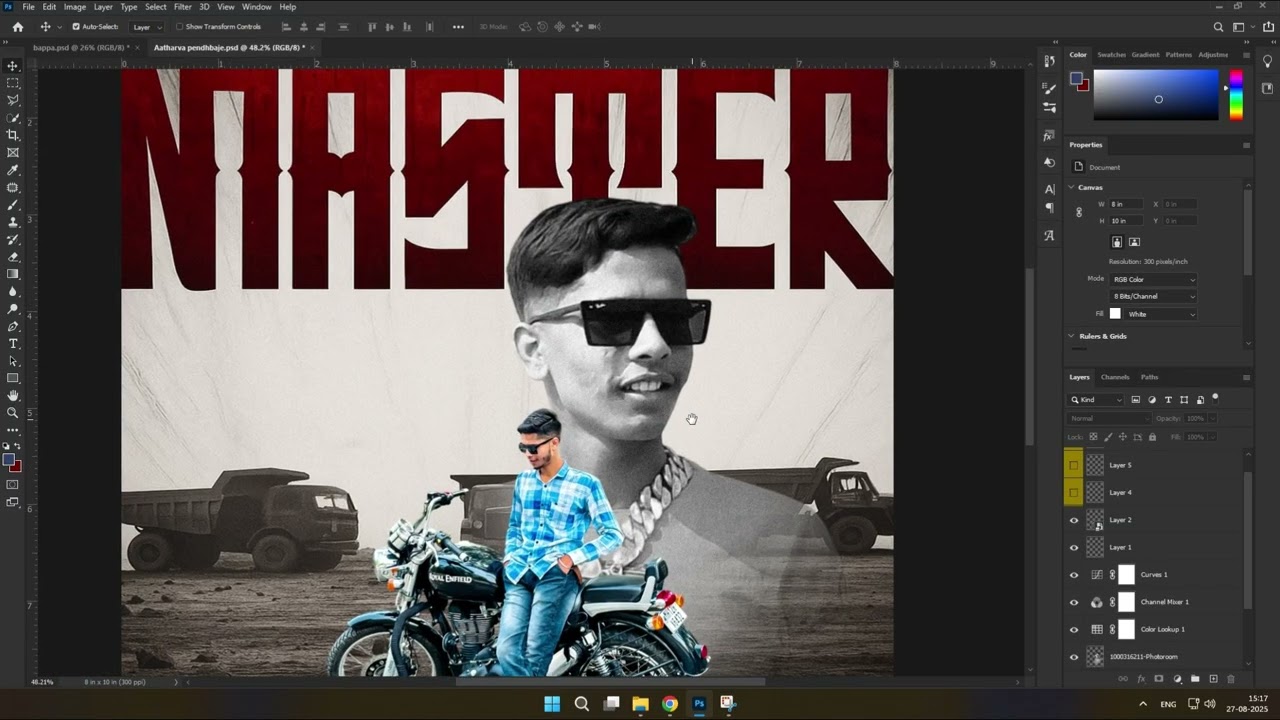Screen dimensions: 1280x720
Task: Select the Move tool in the toolbar
Action: pos(13,66)
